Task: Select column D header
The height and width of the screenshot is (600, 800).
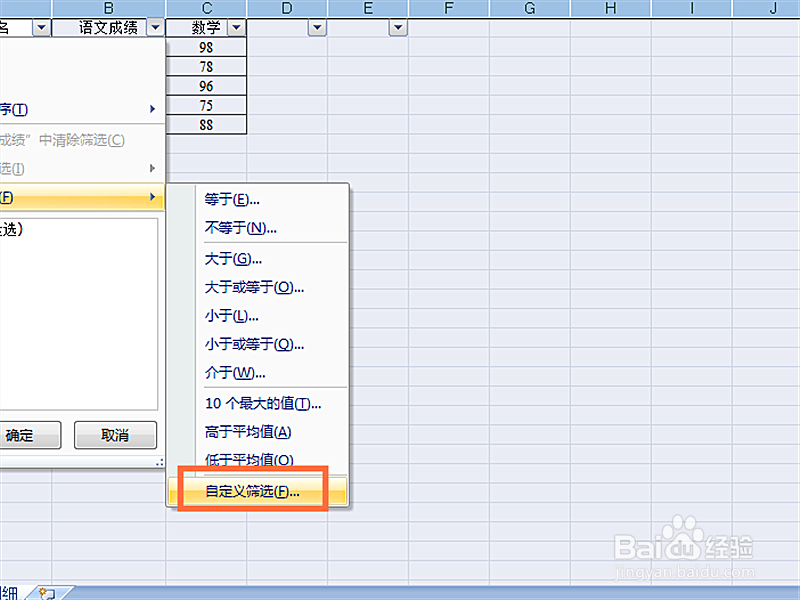Action: (x=287, y=8)
